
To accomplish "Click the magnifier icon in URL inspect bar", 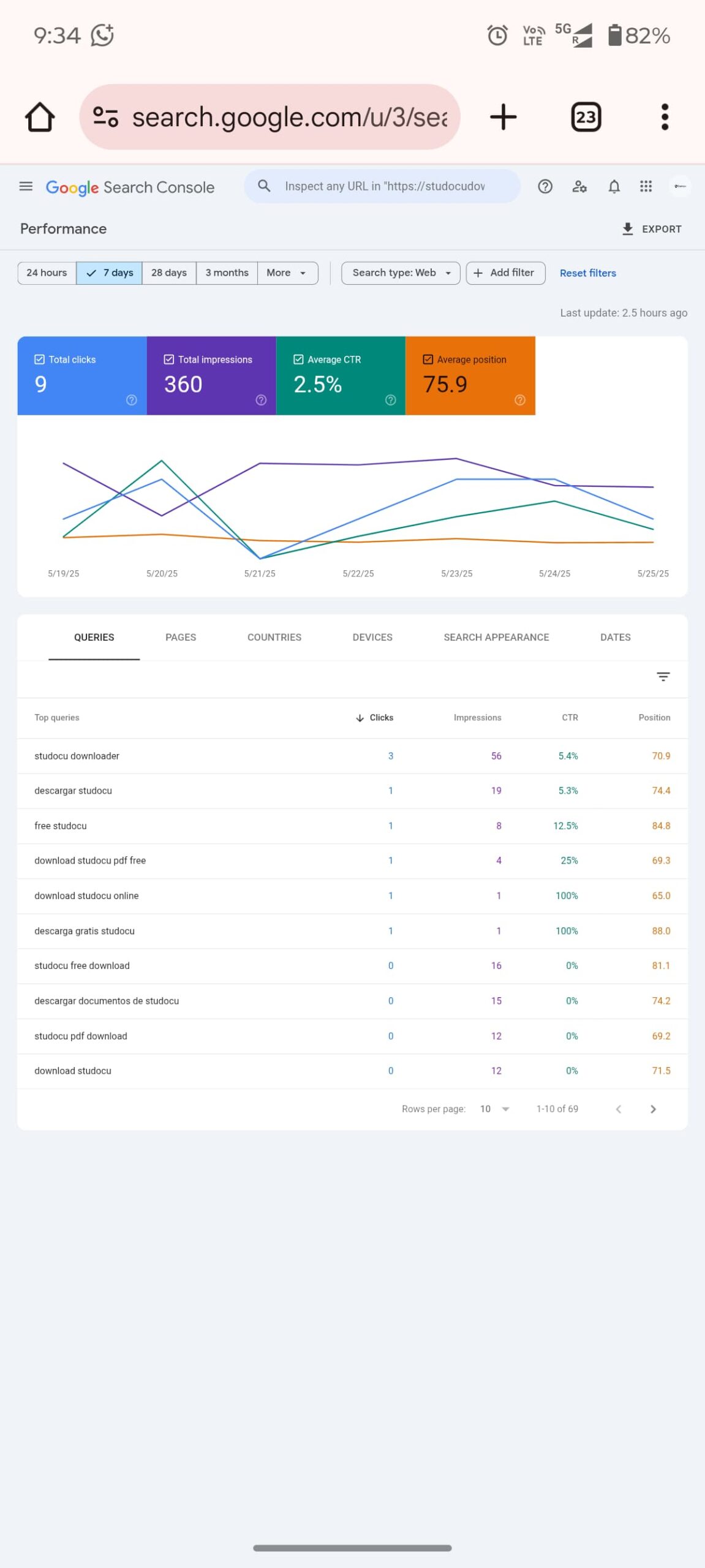I will 264,186.
